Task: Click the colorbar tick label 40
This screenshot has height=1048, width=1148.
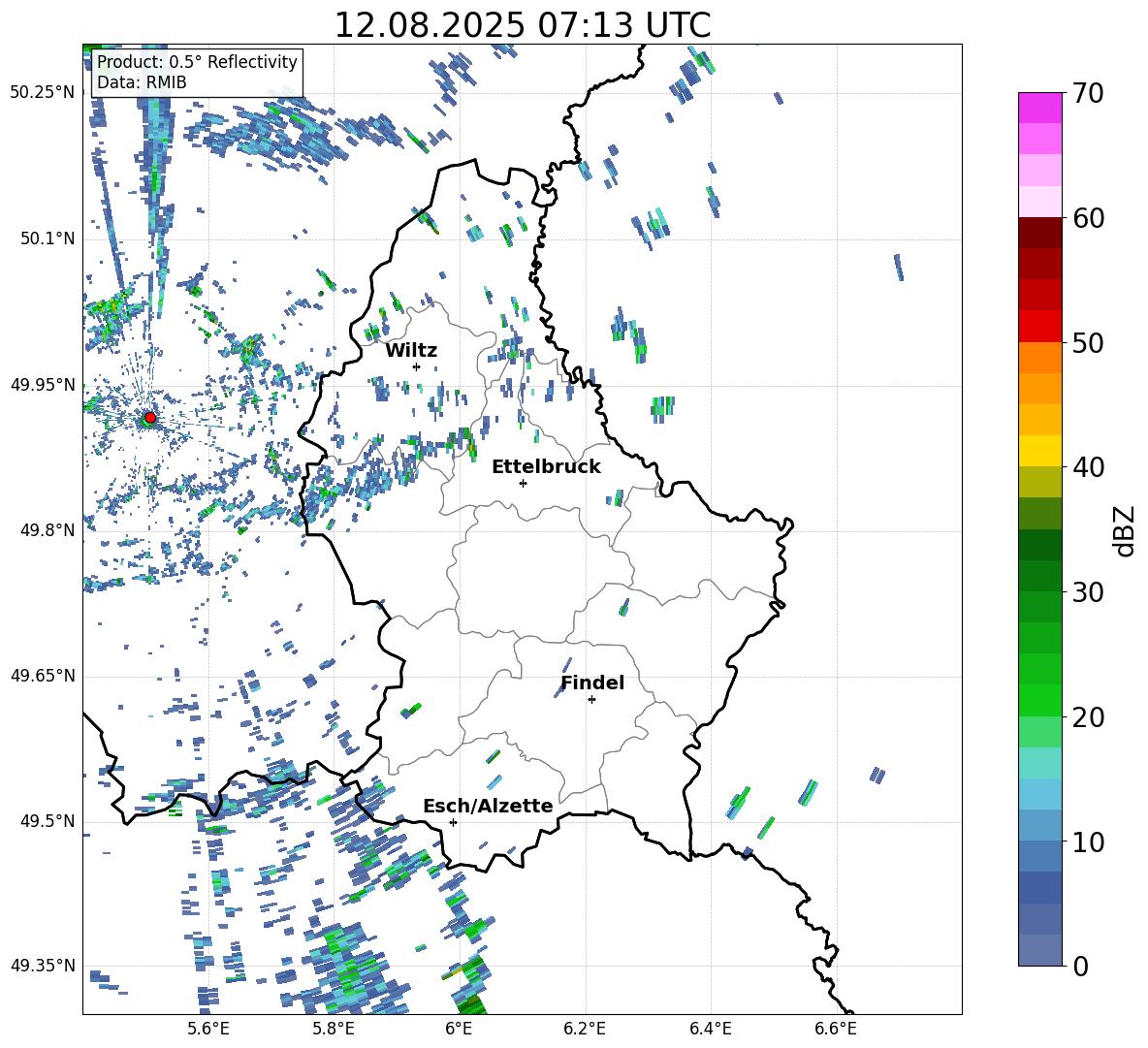Action: (1089, 467)
